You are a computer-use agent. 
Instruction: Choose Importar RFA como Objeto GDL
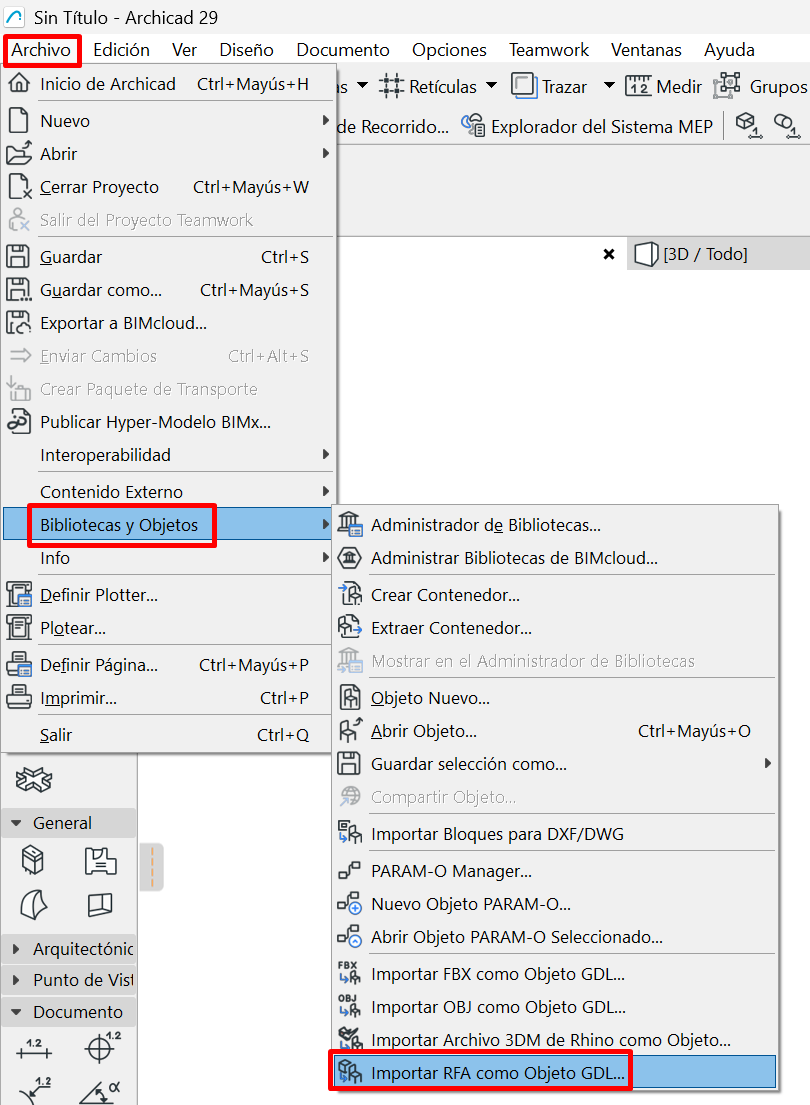[497, 1073]
